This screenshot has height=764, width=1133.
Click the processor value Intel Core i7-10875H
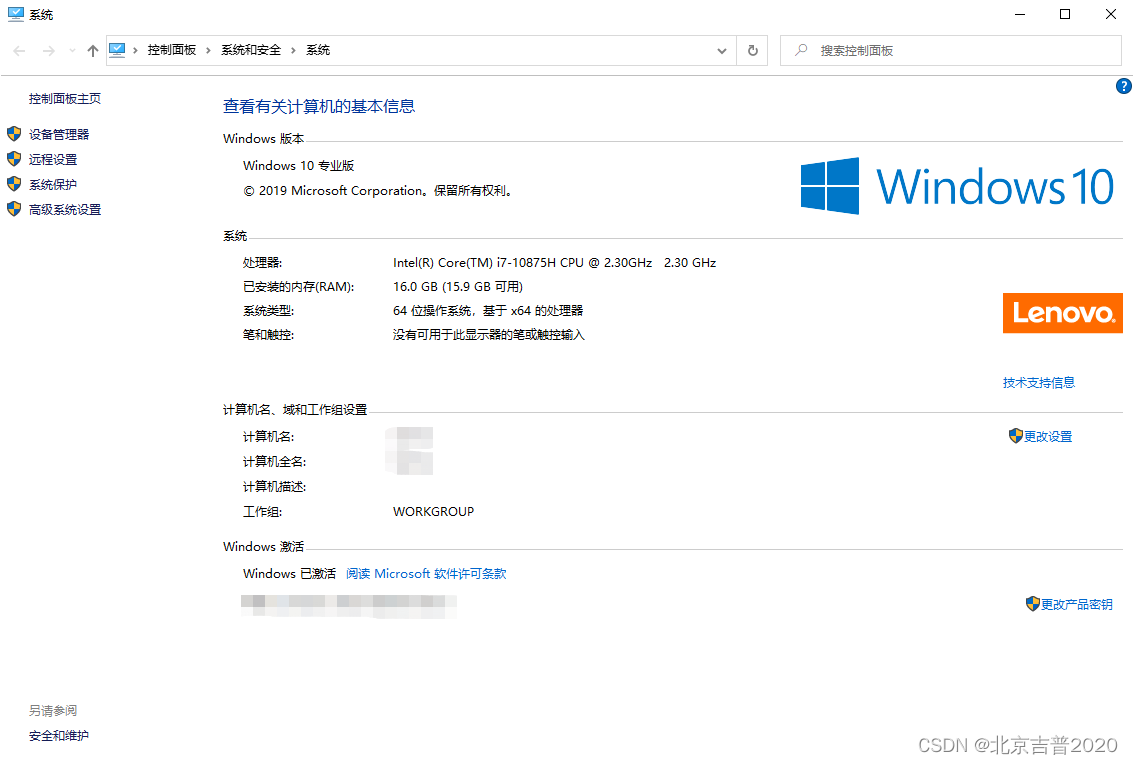click(x=554, y=262)
